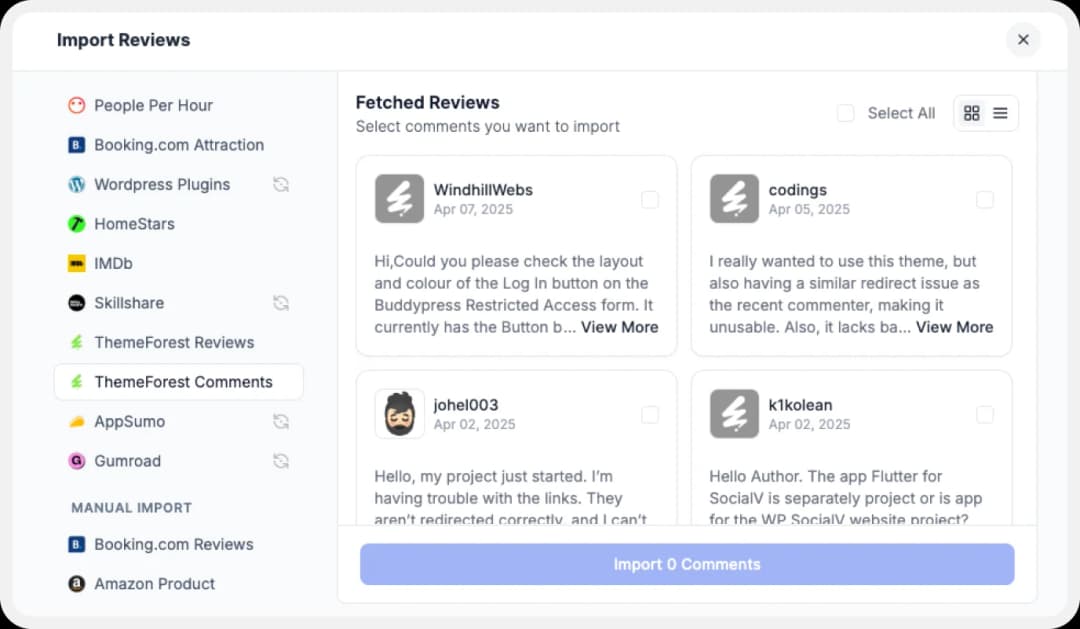
Task: Select the People Per Hour source icon
Action: pos(77,105)
